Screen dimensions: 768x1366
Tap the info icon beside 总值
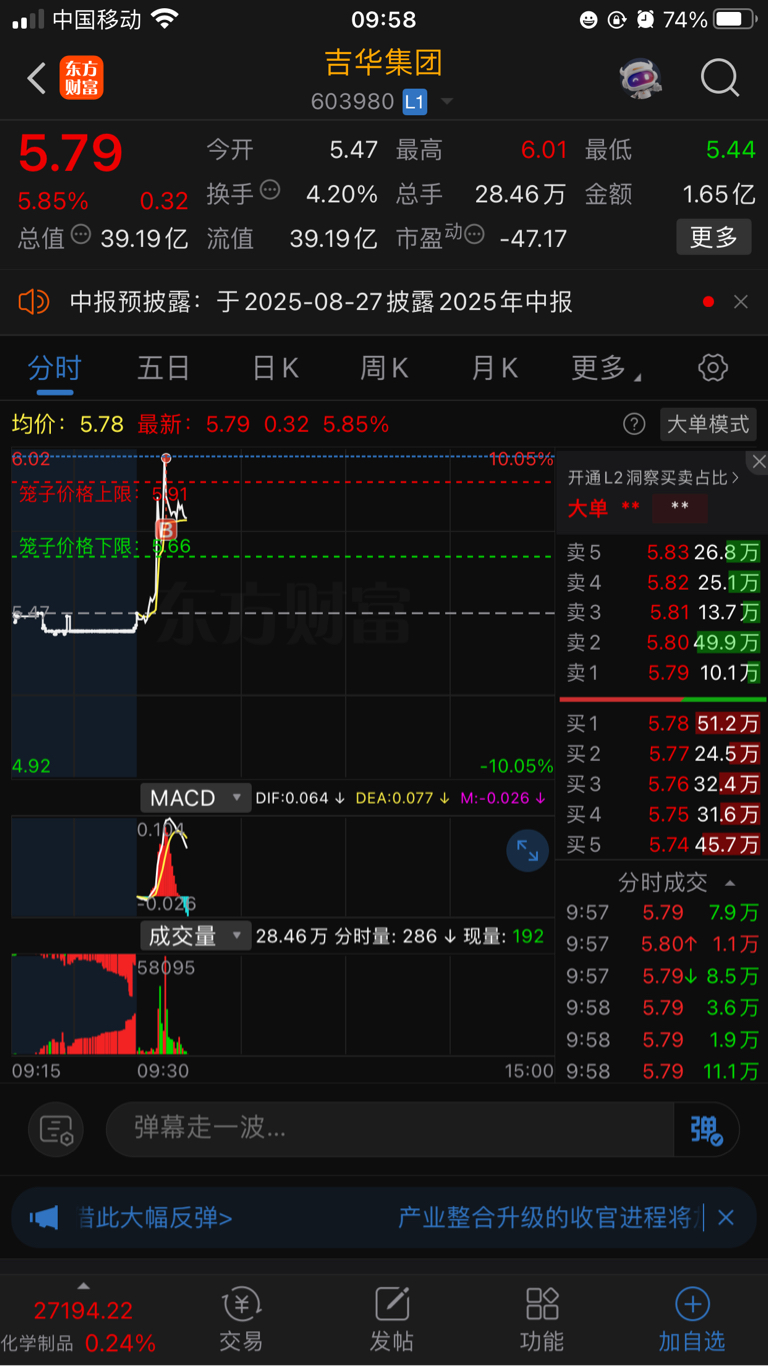tap(81, 235)
